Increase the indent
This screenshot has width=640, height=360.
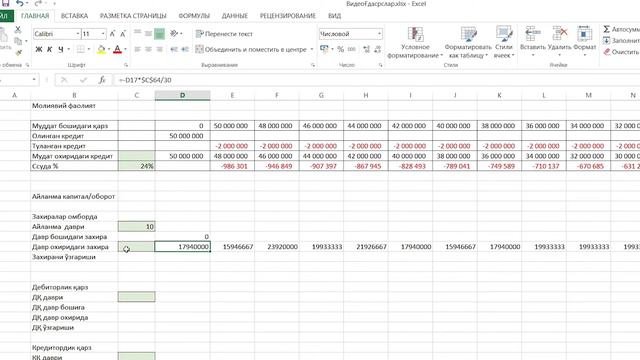[x=185, y=49]
